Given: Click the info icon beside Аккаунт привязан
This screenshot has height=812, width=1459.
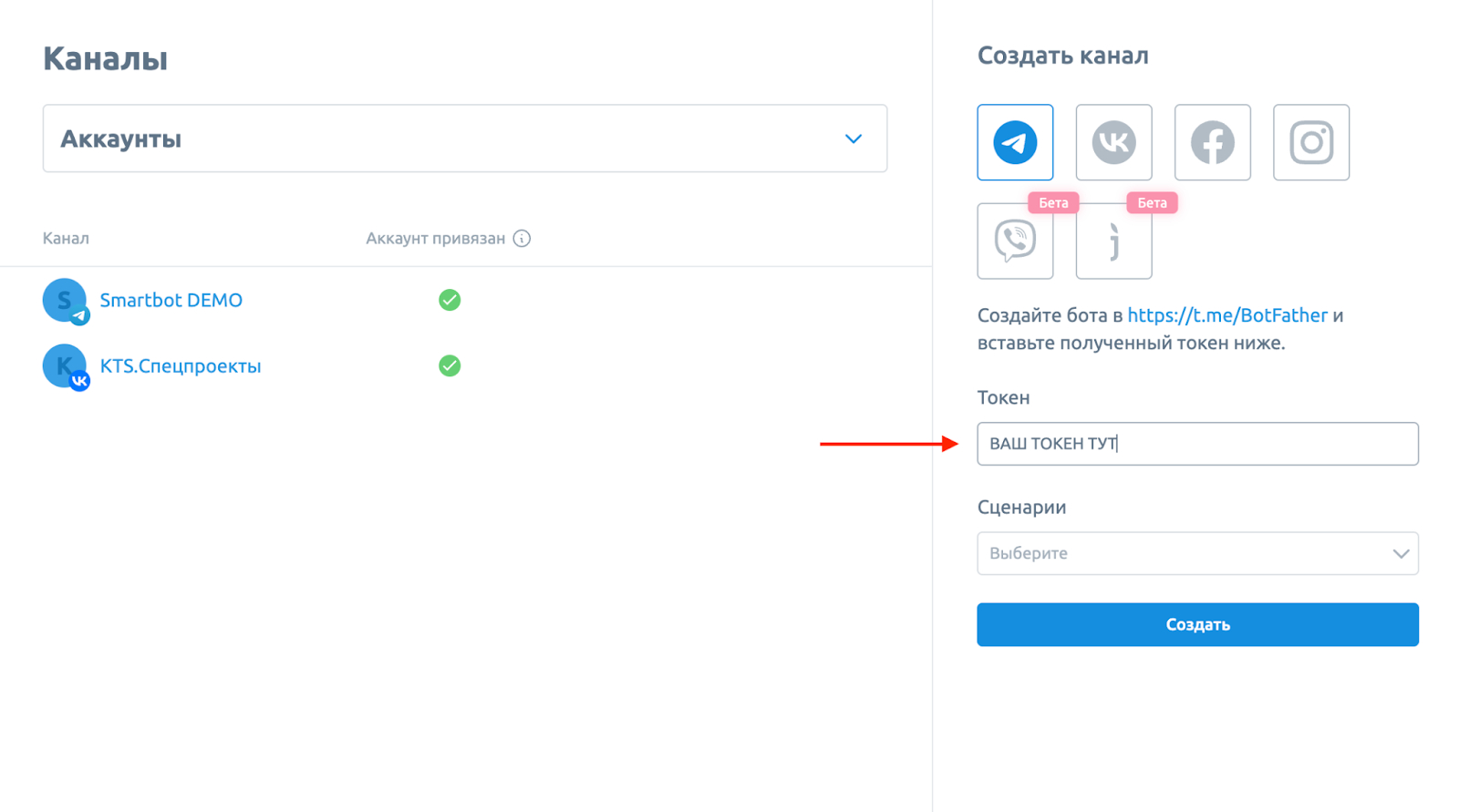Looking at the screenshot, I should pos(522,239).
